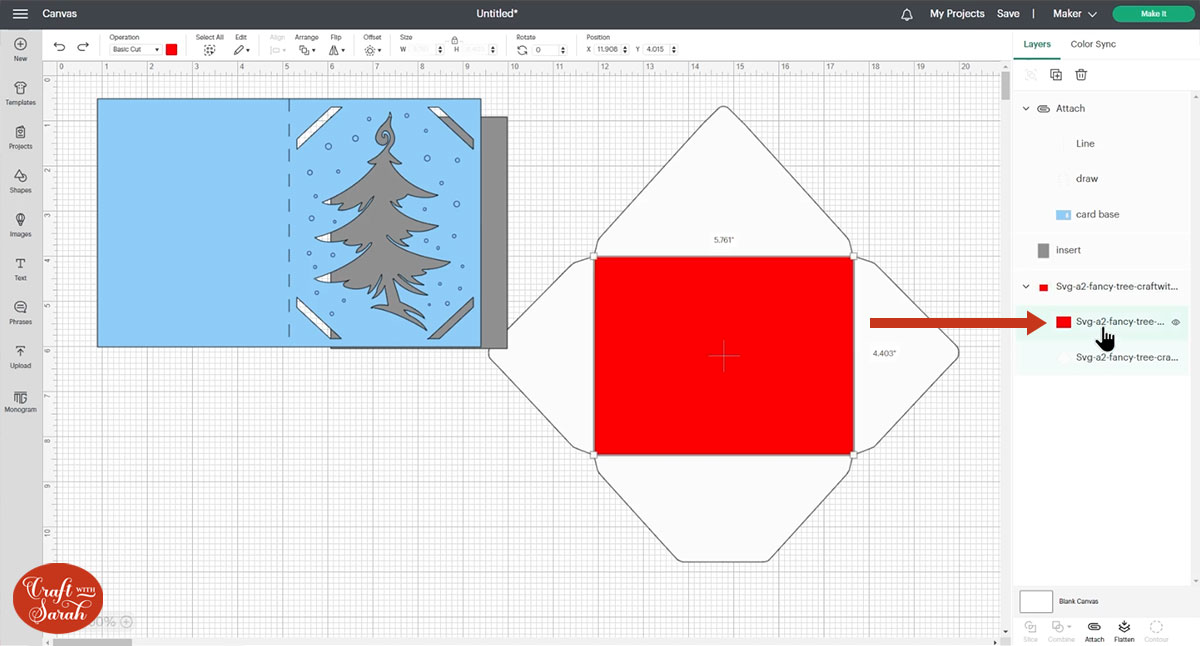Open My Projects
Viewport: 1200px width, 646px height.
(x=957, y=14)
